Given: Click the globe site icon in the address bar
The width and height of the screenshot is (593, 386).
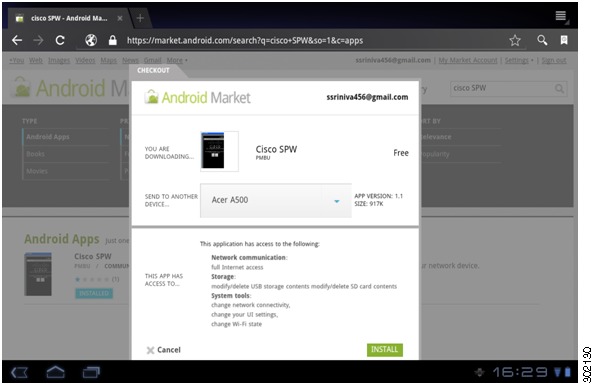Looking at the screenshot, I should (91, 40).
